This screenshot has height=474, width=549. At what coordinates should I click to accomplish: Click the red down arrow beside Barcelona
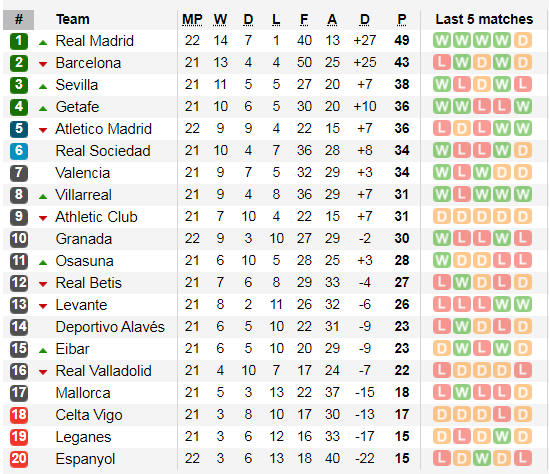(x=43, y=64)
